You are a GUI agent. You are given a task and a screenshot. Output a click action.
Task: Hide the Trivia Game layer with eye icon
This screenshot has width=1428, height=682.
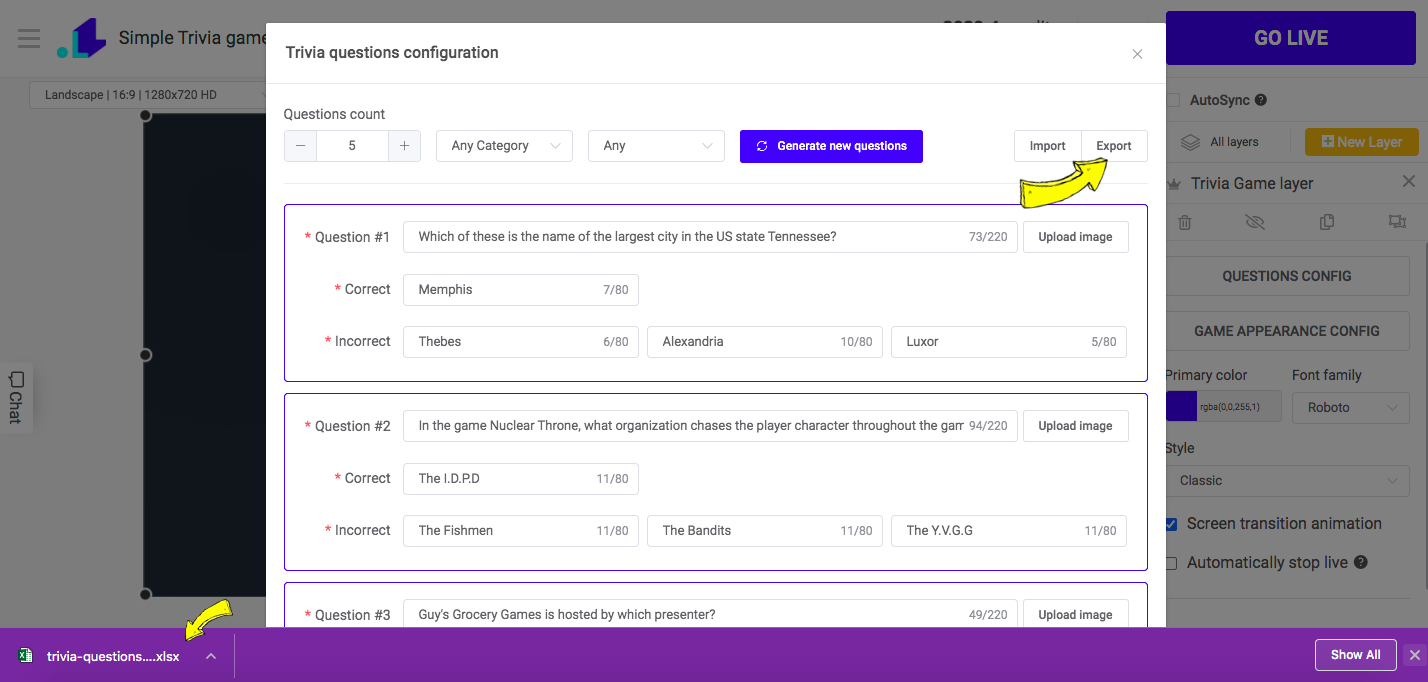point(1255,222)
